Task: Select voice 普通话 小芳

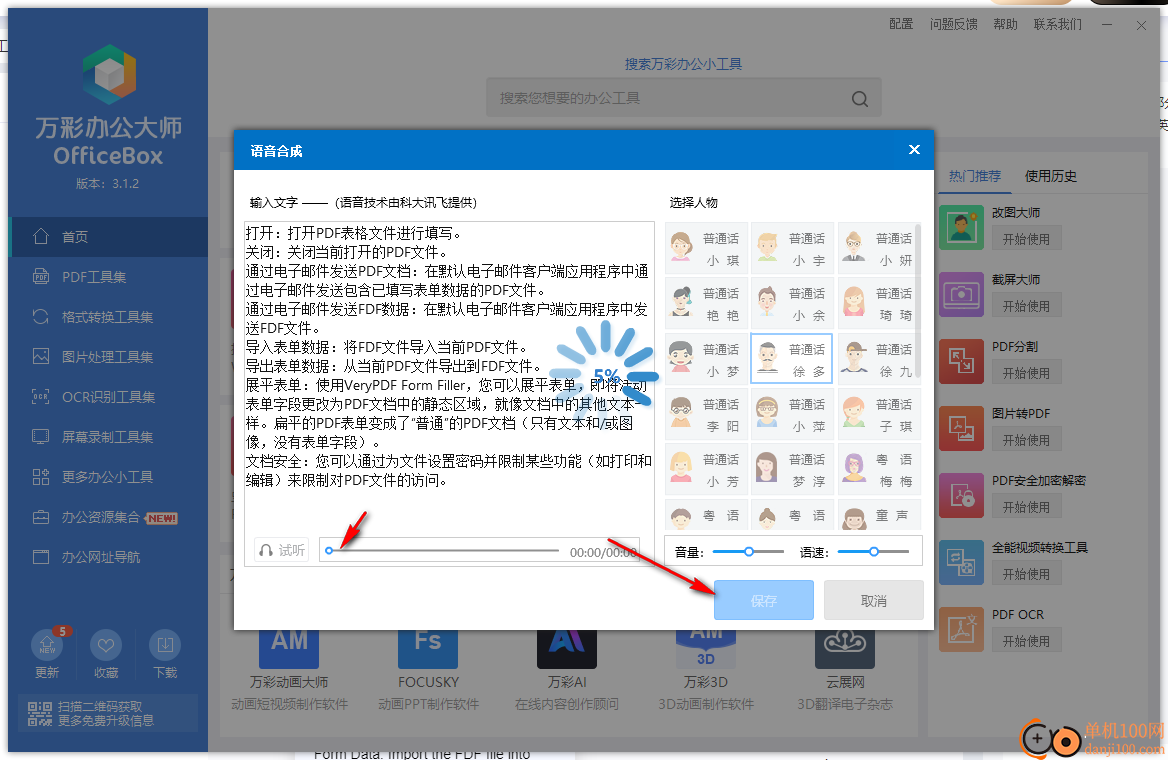Action: pos(705,469)
